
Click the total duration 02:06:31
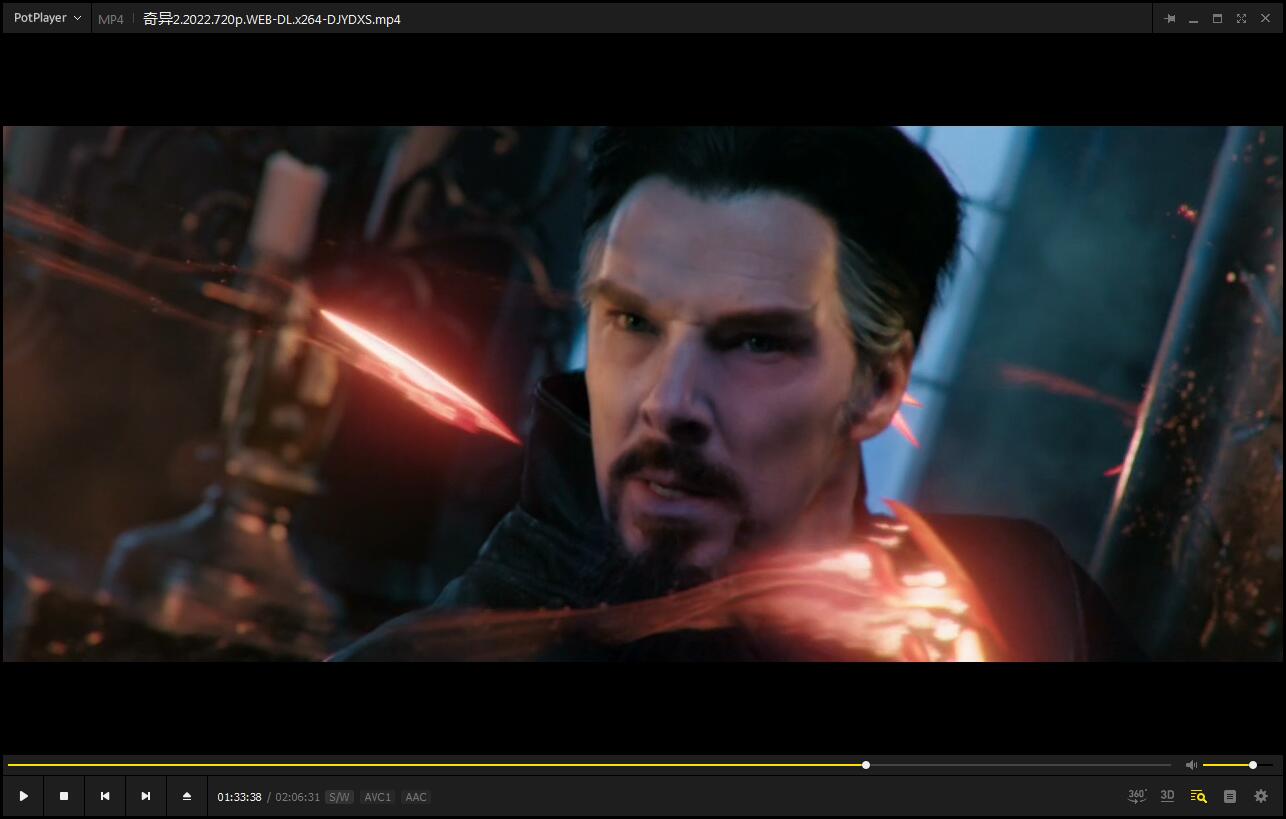click(298, 797)
